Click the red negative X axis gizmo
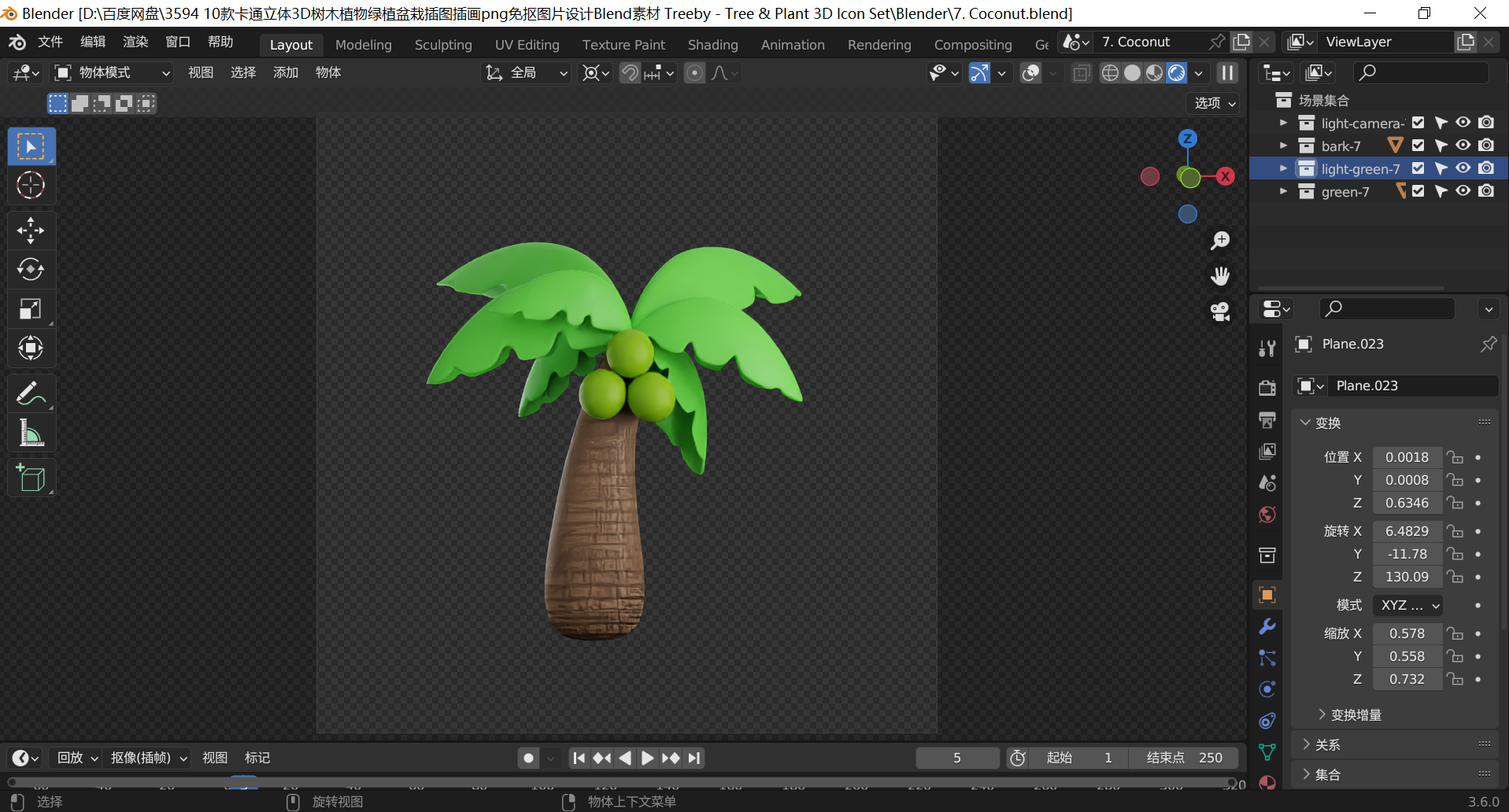The width and height of the screenshot is (1509, 812). (1150, 176)
